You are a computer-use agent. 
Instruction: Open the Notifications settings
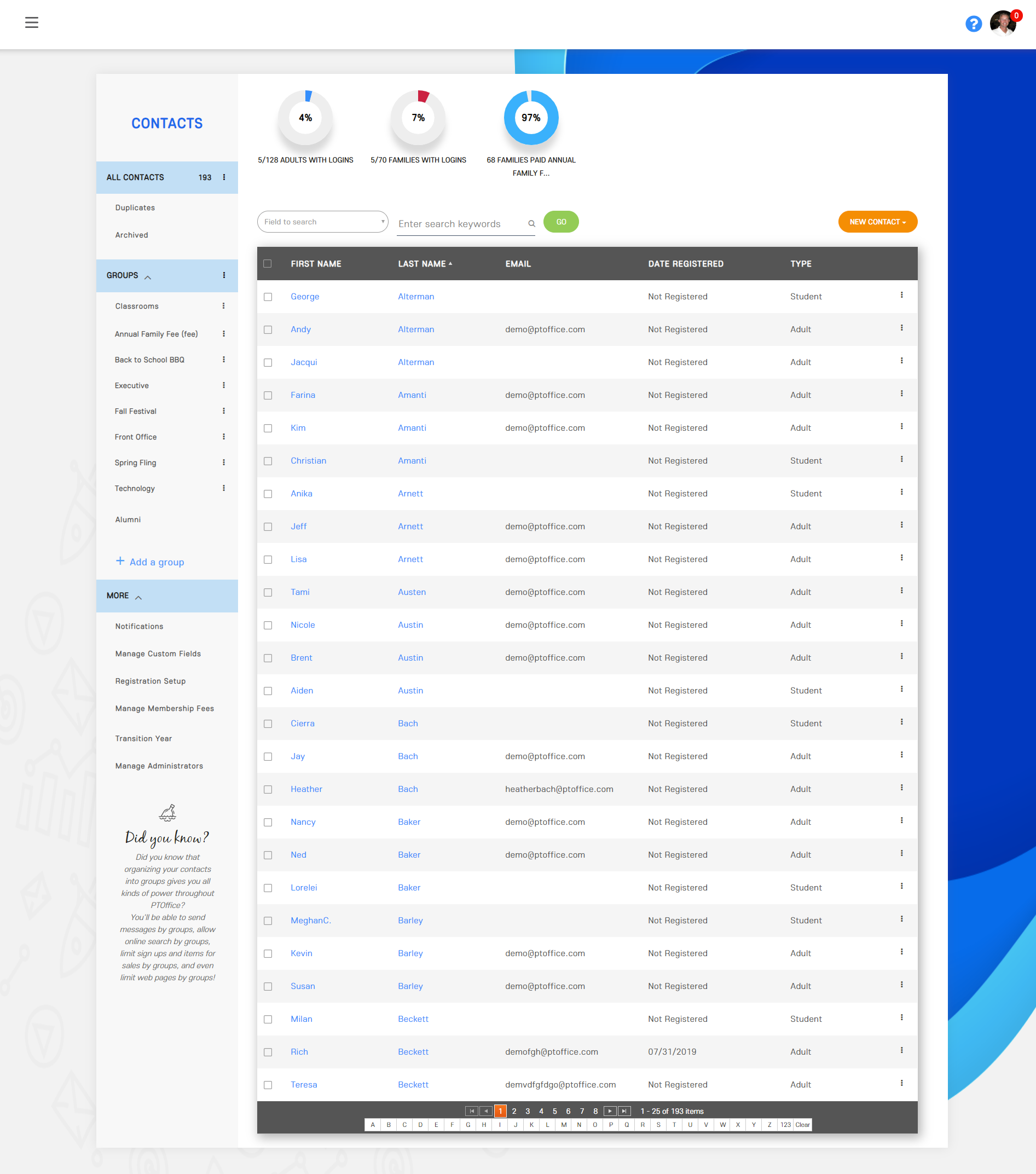point(139,626)
